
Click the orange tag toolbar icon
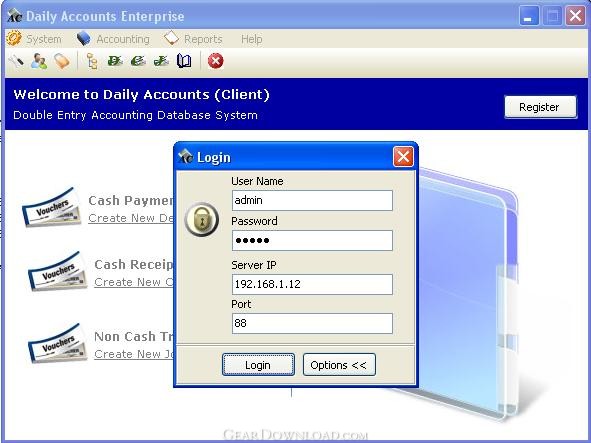62,61
